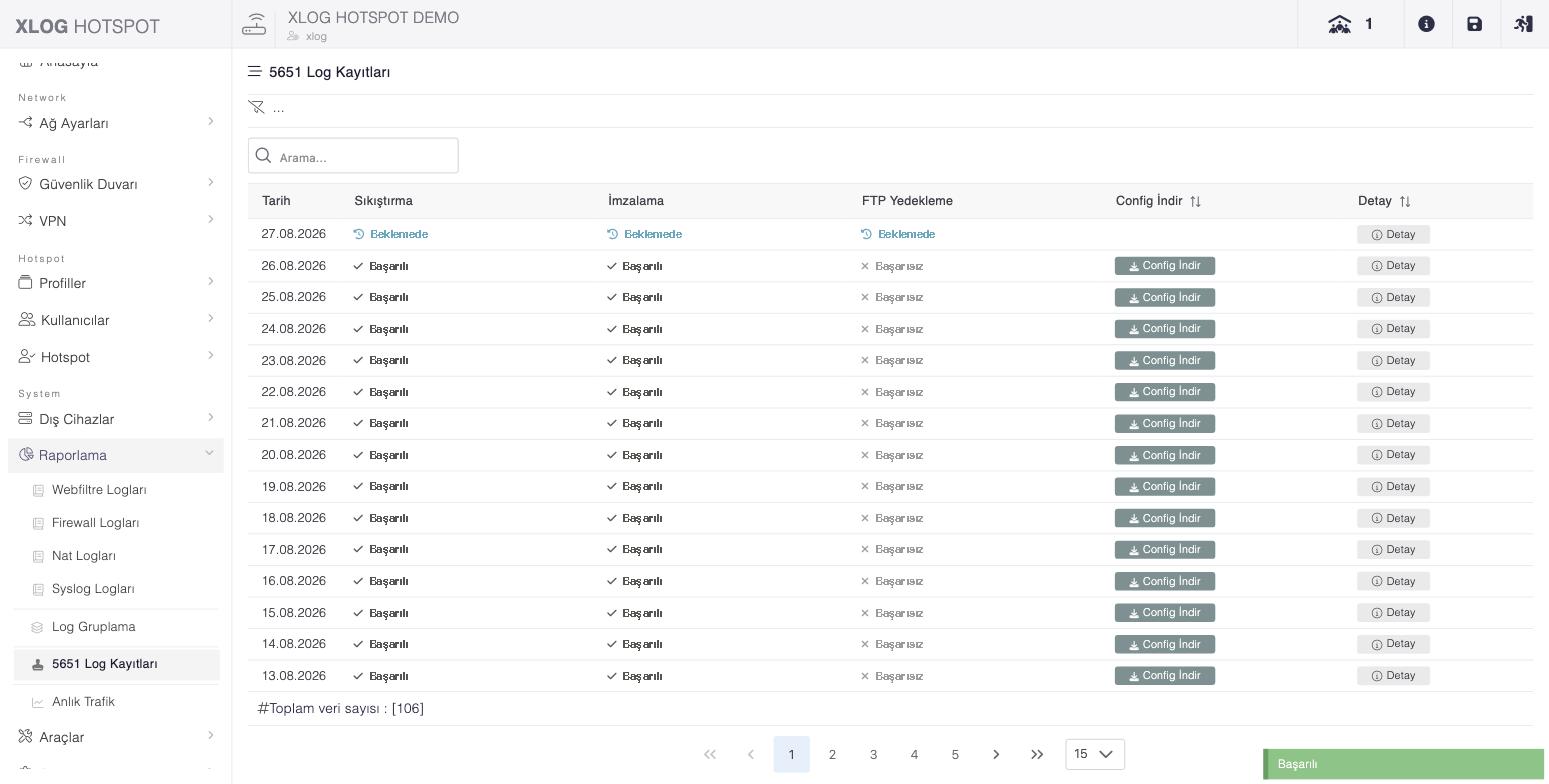Select the current page 1 button
Image resolution: width=1549 pixels, height=784 pixels.
point(791,755)
